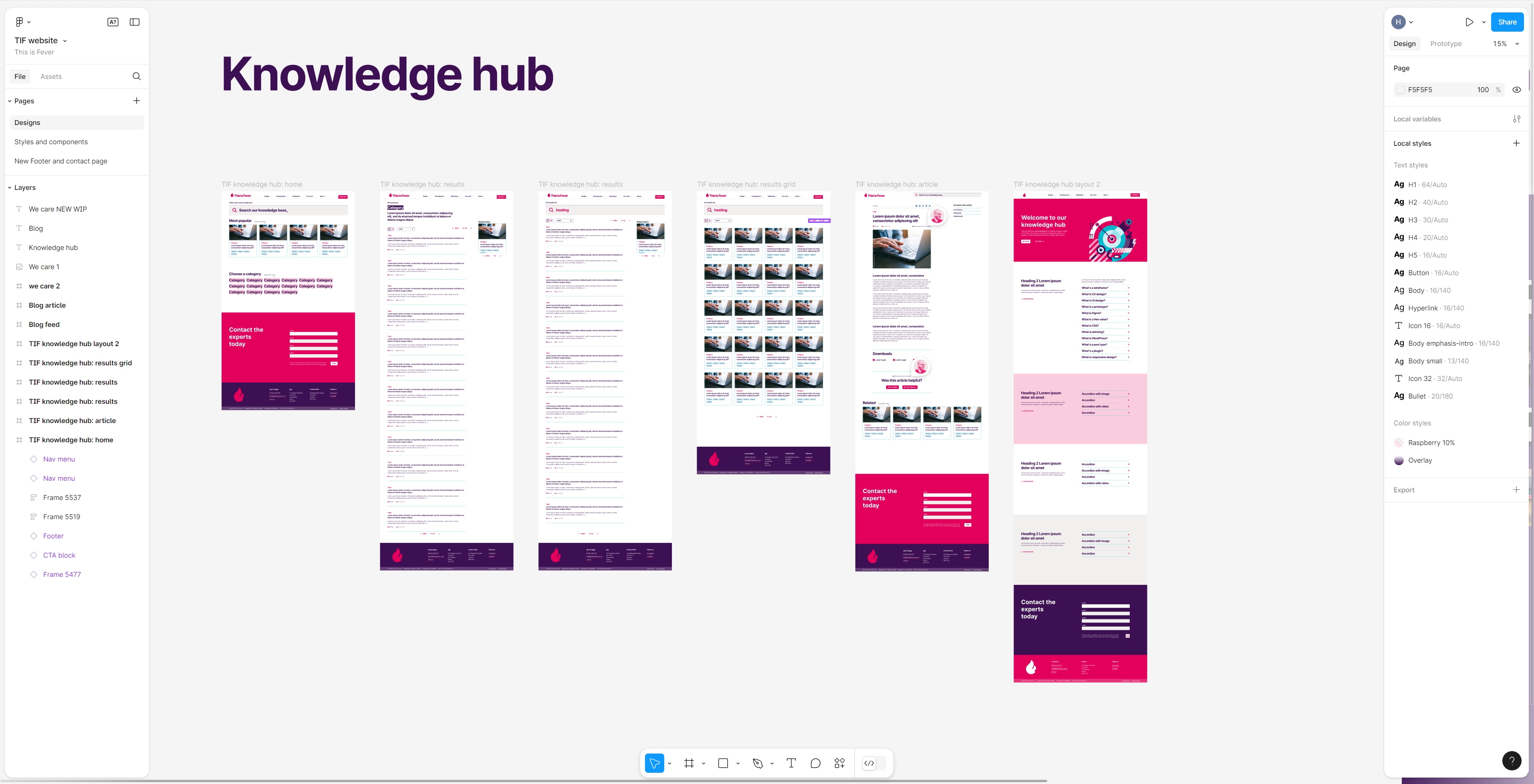
Task: Toggle Dev Mode switch
Action: [x=874, y=763]
